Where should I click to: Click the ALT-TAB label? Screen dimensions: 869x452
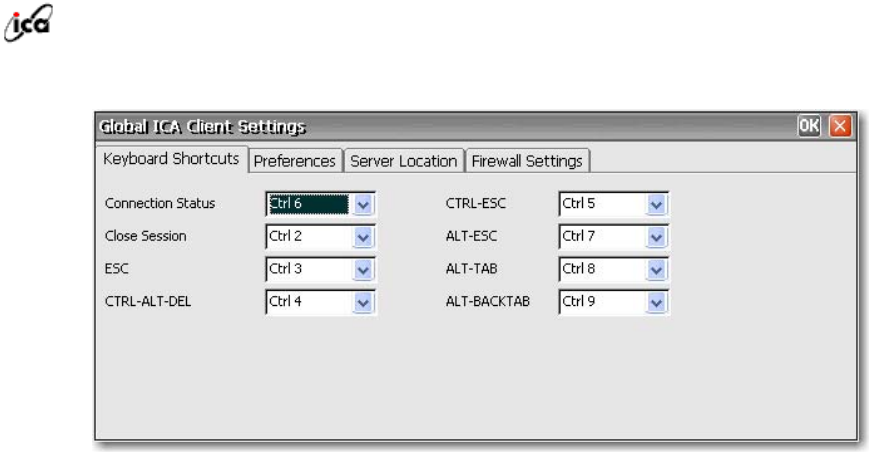(471, 269)
